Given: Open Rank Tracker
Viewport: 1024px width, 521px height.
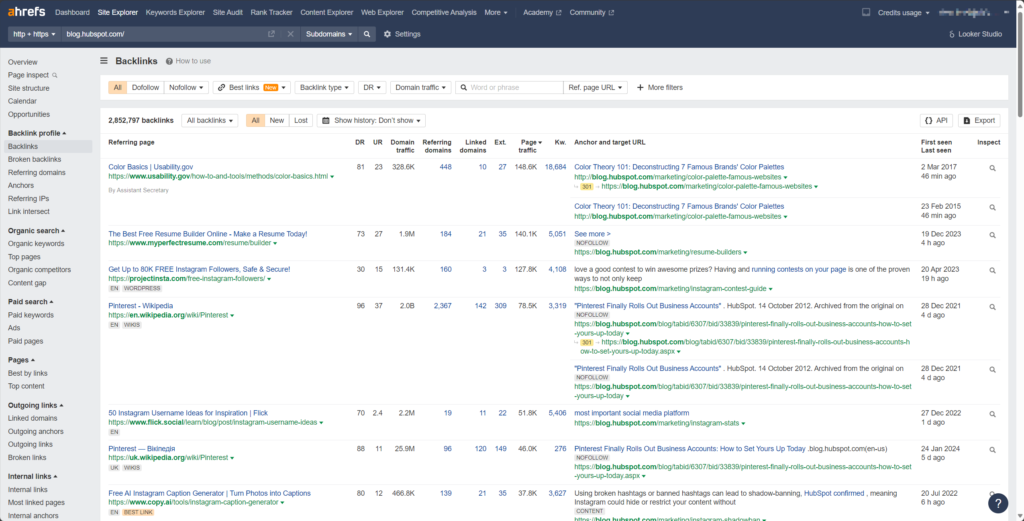Looking at the screenshot, I should 272,12.
